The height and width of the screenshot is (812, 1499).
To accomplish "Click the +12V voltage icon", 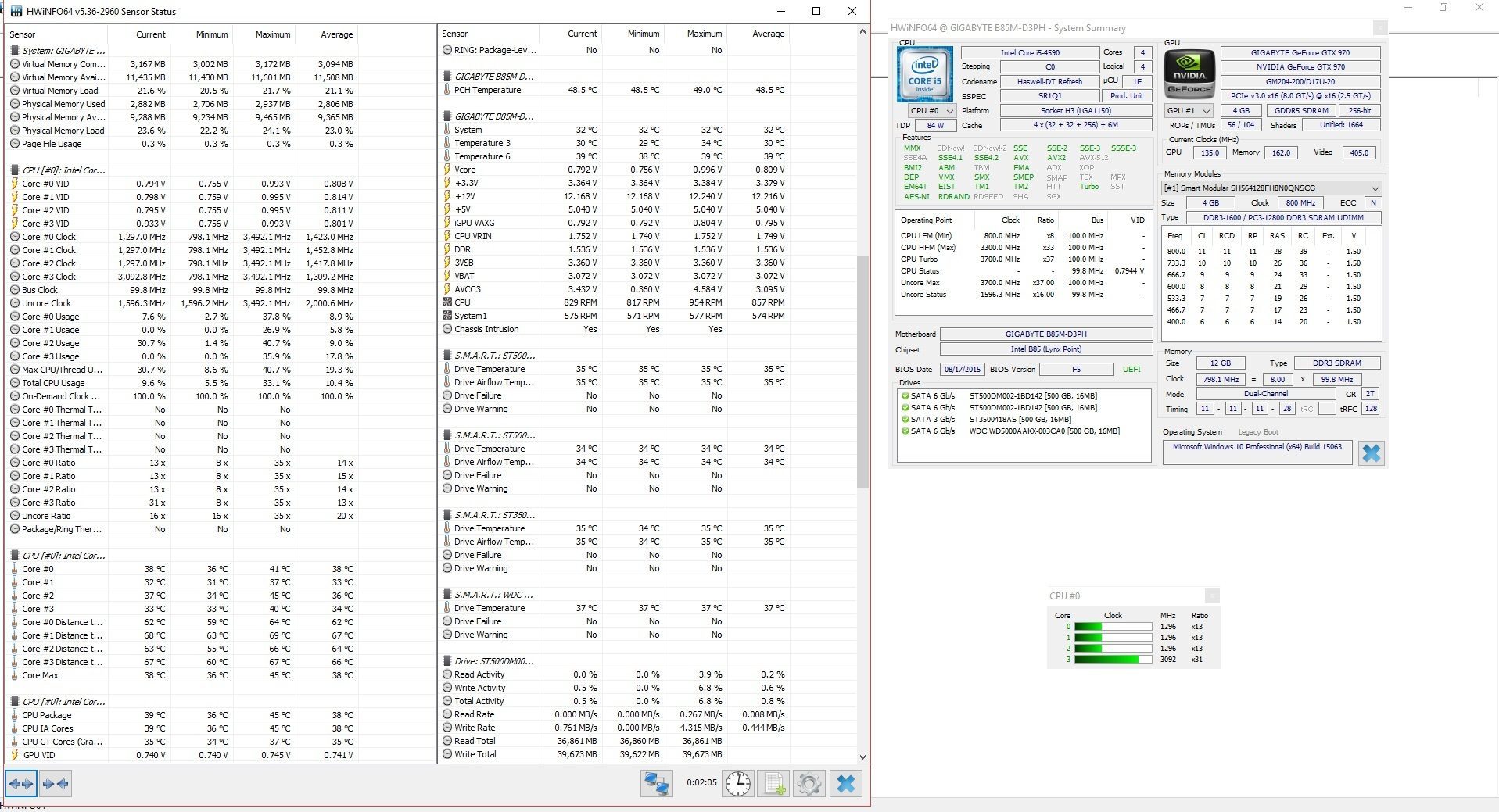I will click(447, 196).
